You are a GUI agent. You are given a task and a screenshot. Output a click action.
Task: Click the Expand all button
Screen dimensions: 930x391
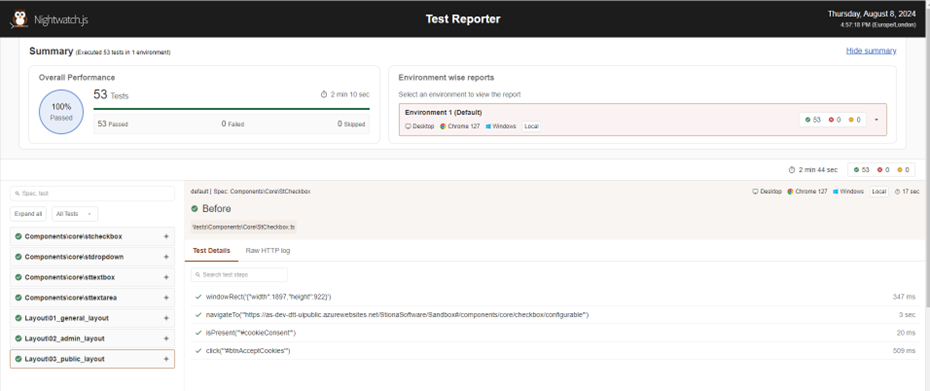tap(28, 214)
